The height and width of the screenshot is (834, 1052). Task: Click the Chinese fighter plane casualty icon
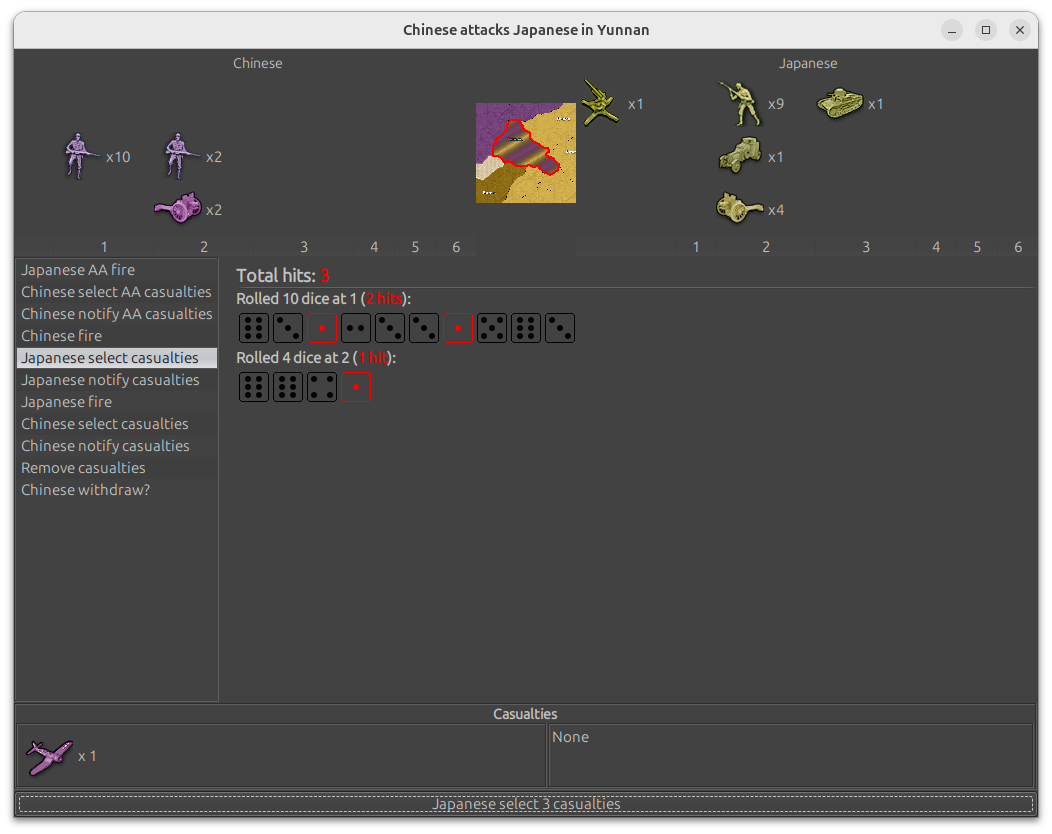[49, 756]
